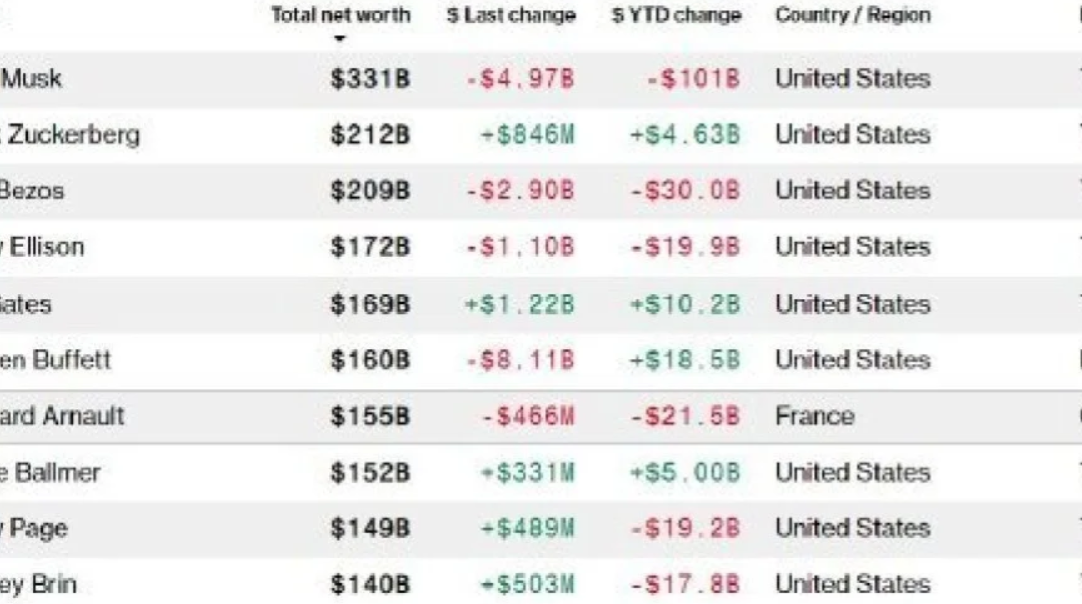The image size is (1082, 604).
Task: Select the highlighted Arnault row name
Action: tap(62, 416)
